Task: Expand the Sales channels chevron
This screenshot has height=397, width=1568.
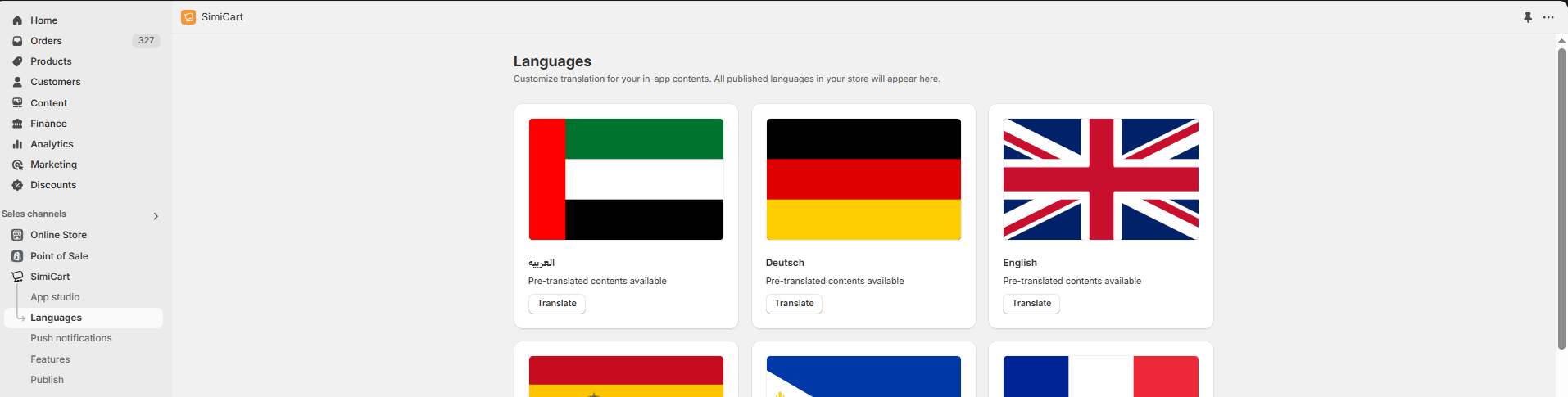Action: tap(156, 216)
